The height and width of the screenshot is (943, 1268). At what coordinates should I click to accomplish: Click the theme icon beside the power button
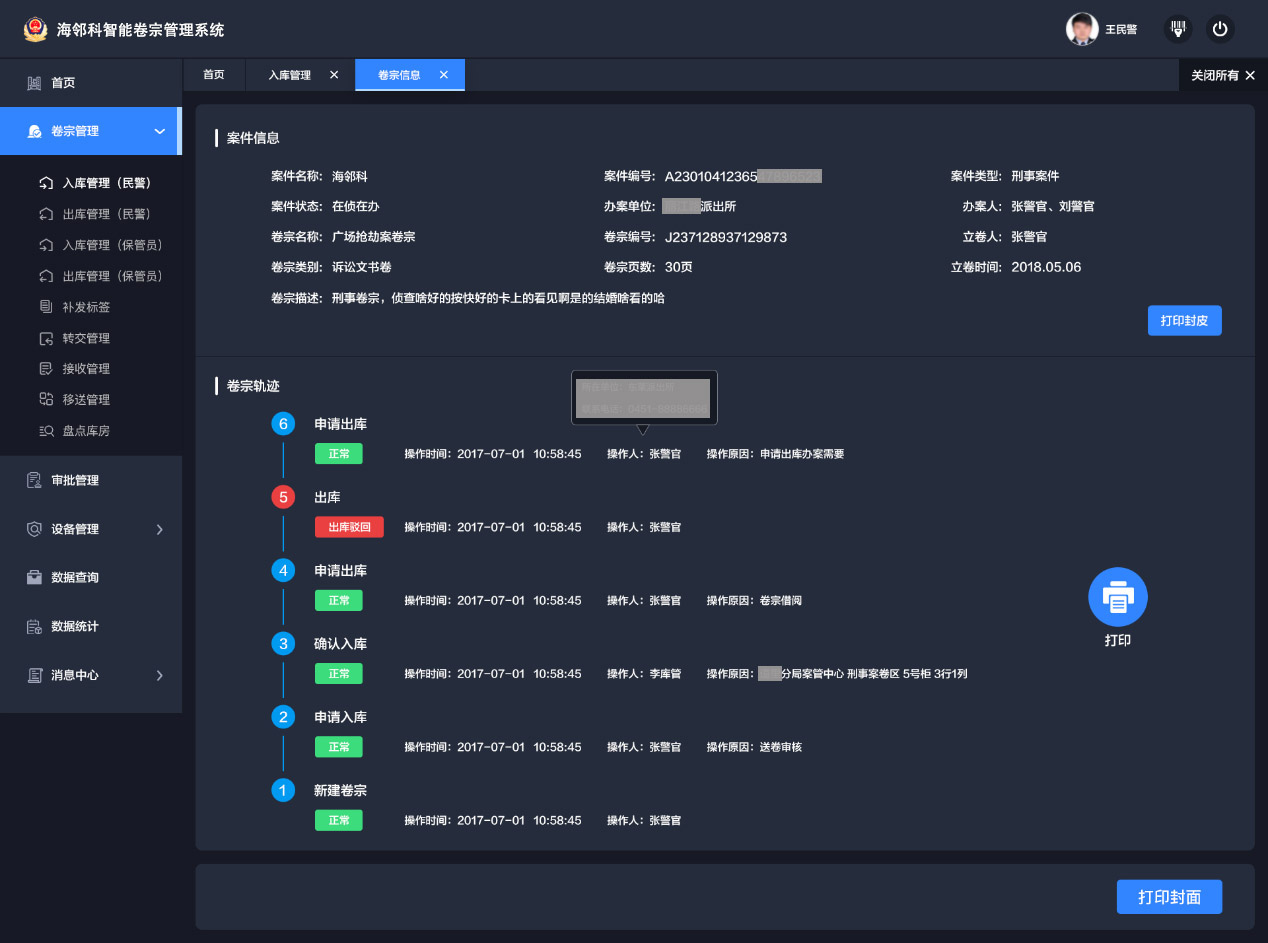1179,29
